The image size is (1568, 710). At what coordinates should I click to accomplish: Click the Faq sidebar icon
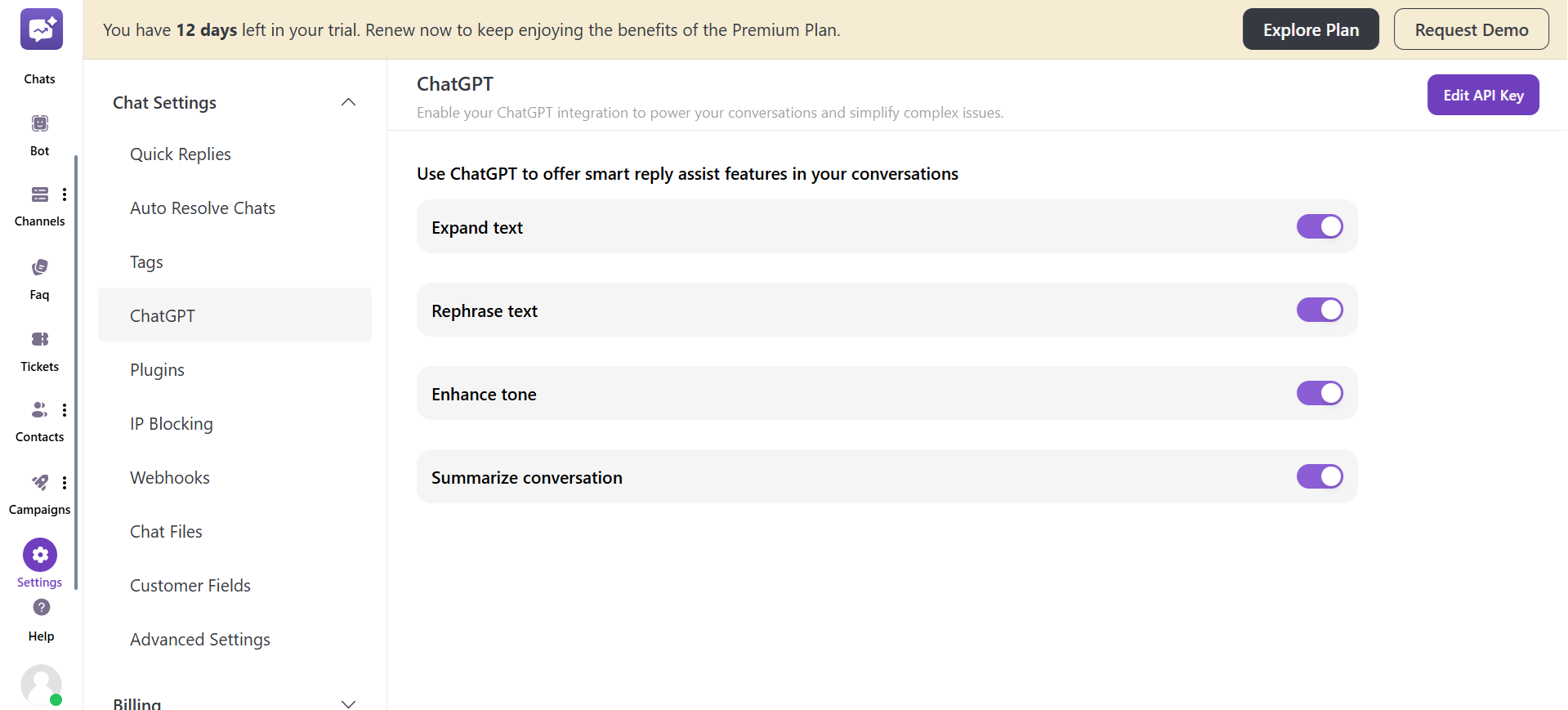click(x=38, y=266)
